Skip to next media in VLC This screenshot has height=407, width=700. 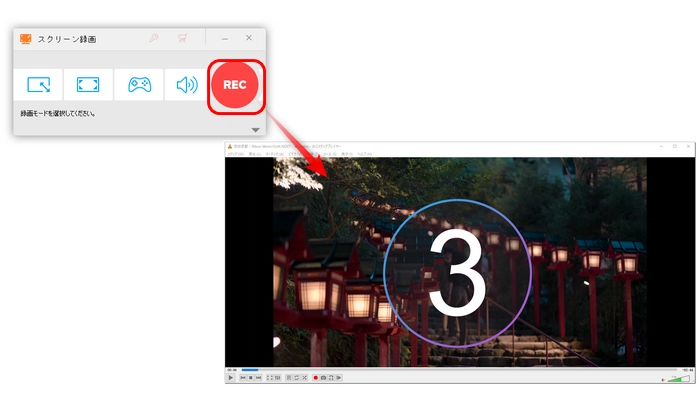[x=258, y=378]
